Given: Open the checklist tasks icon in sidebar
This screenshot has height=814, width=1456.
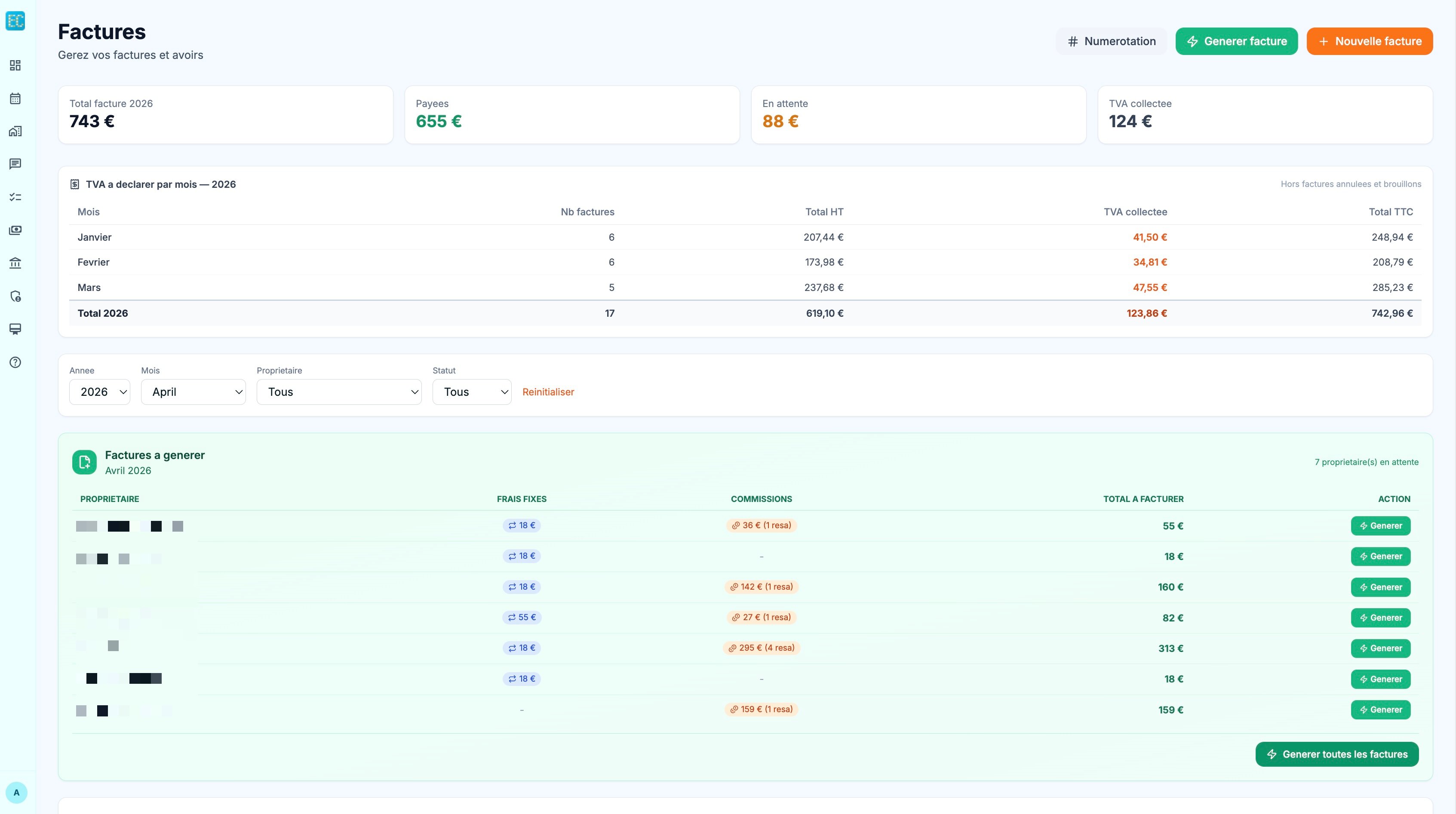Looking at the screenshot, I should 15,197.
